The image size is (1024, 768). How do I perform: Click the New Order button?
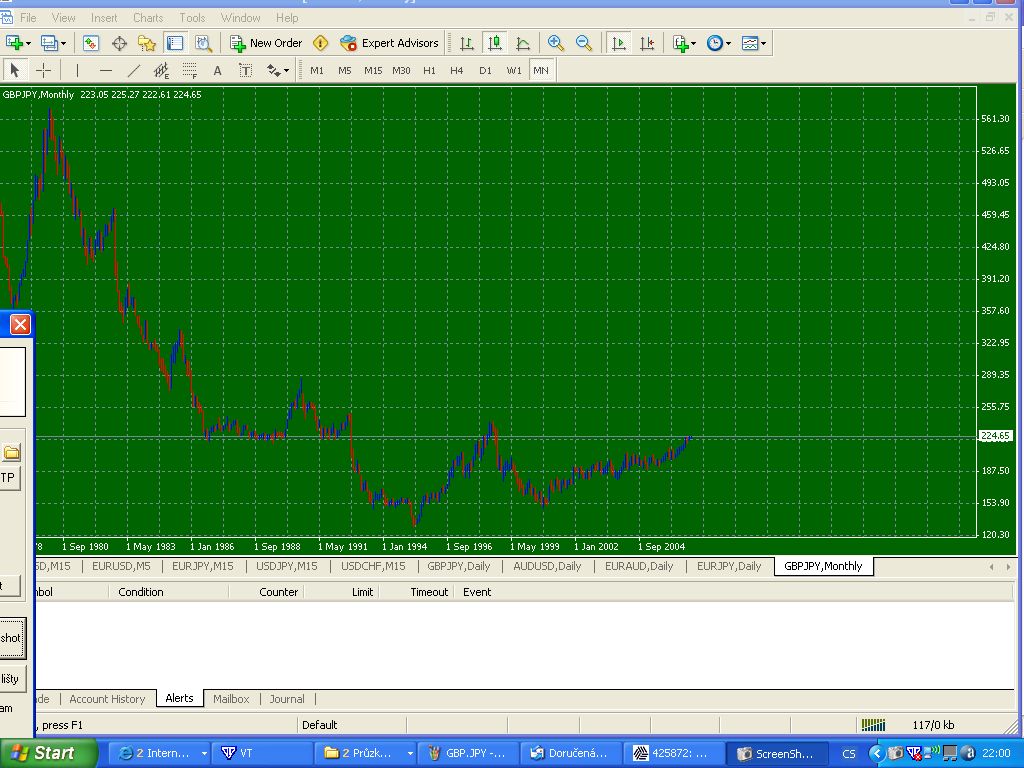coord(266,43)
